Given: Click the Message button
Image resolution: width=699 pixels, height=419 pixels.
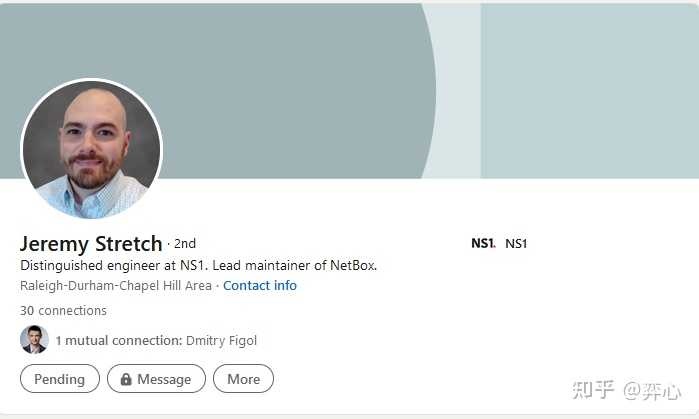Looking at the screenshot, I should [x=155, y=379].
